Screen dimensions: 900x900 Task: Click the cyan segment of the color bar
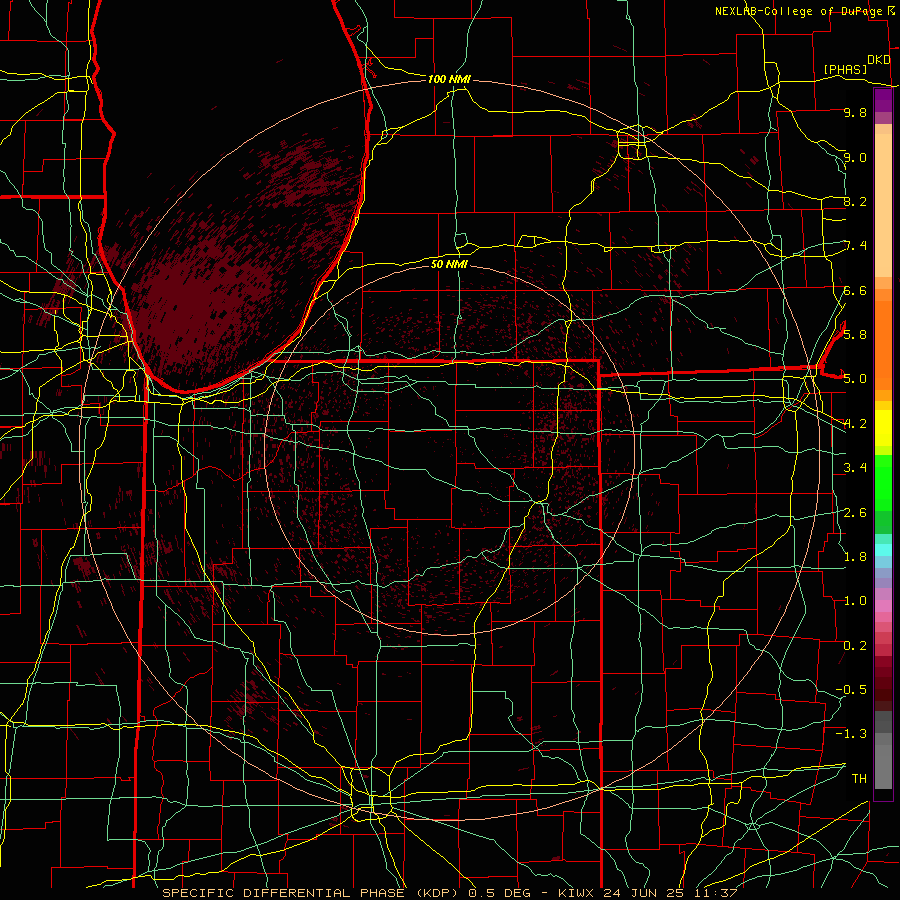(x=883, y=550)
